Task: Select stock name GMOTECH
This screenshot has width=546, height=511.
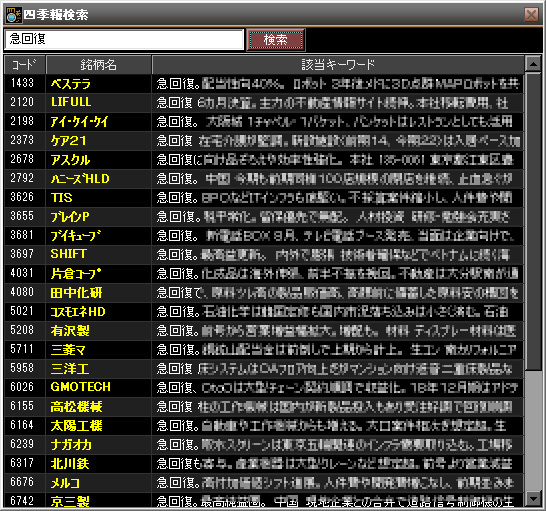Action: tap(80, 387)
